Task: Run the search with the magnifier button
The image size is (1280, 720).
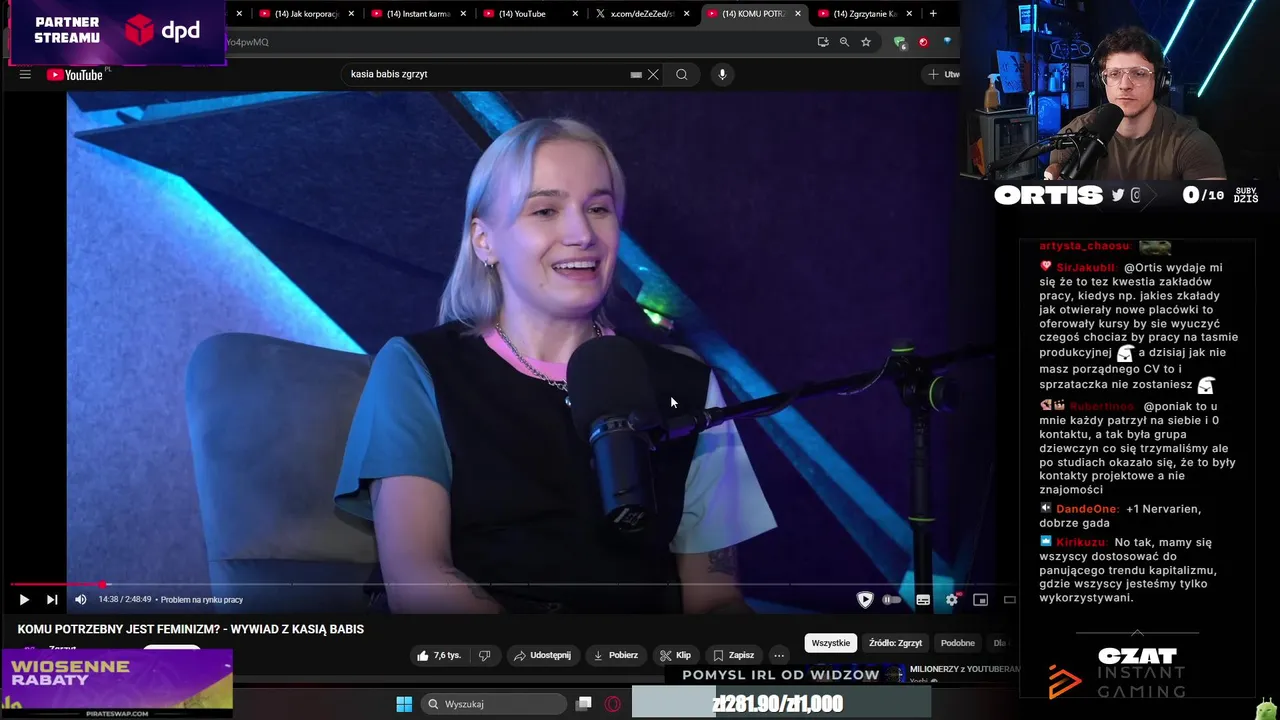Action: tap(682, 74)
